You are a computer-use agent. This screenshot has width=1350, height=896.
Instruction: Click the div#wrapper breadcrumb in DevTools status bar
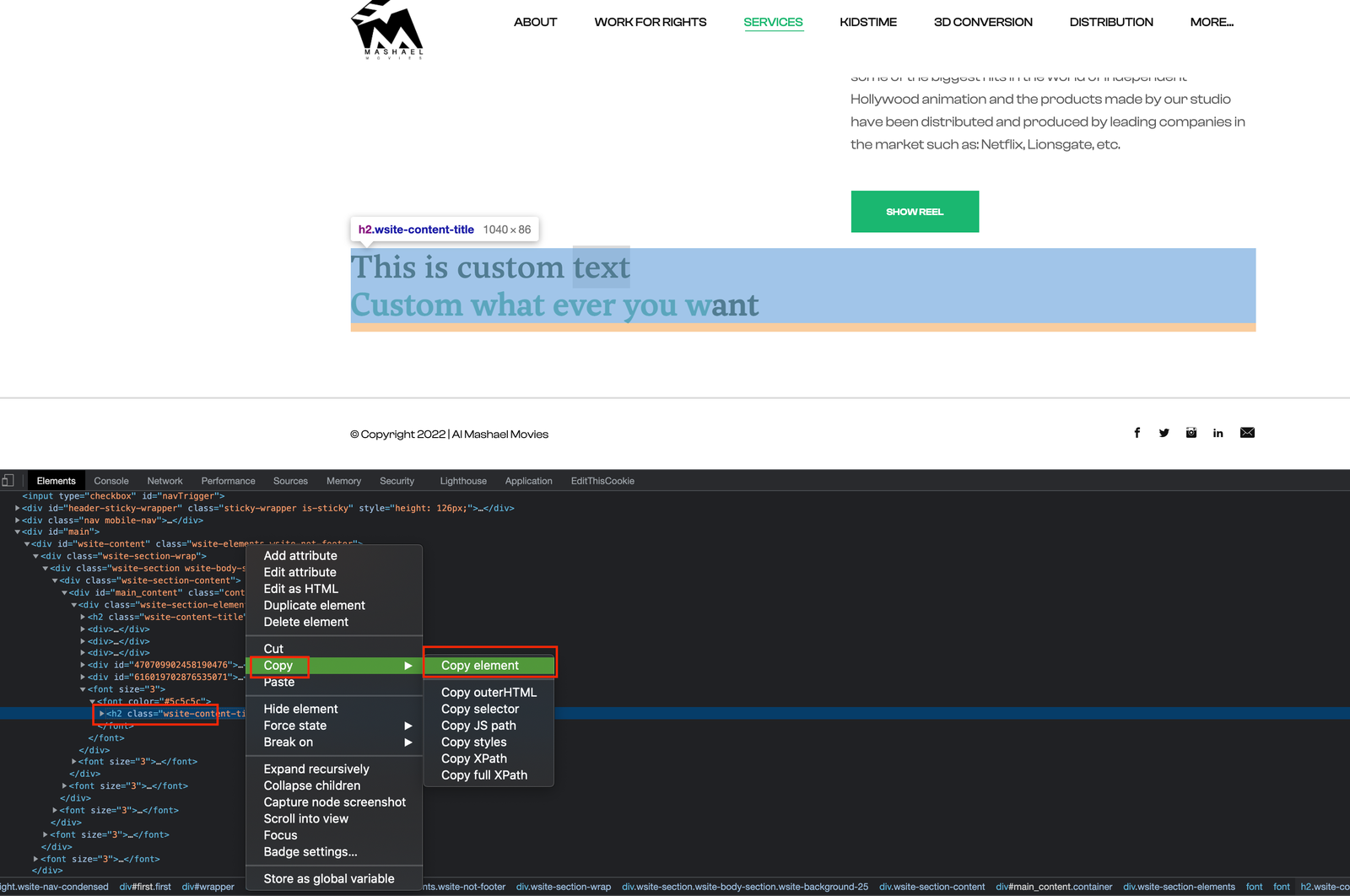point(208,887)
